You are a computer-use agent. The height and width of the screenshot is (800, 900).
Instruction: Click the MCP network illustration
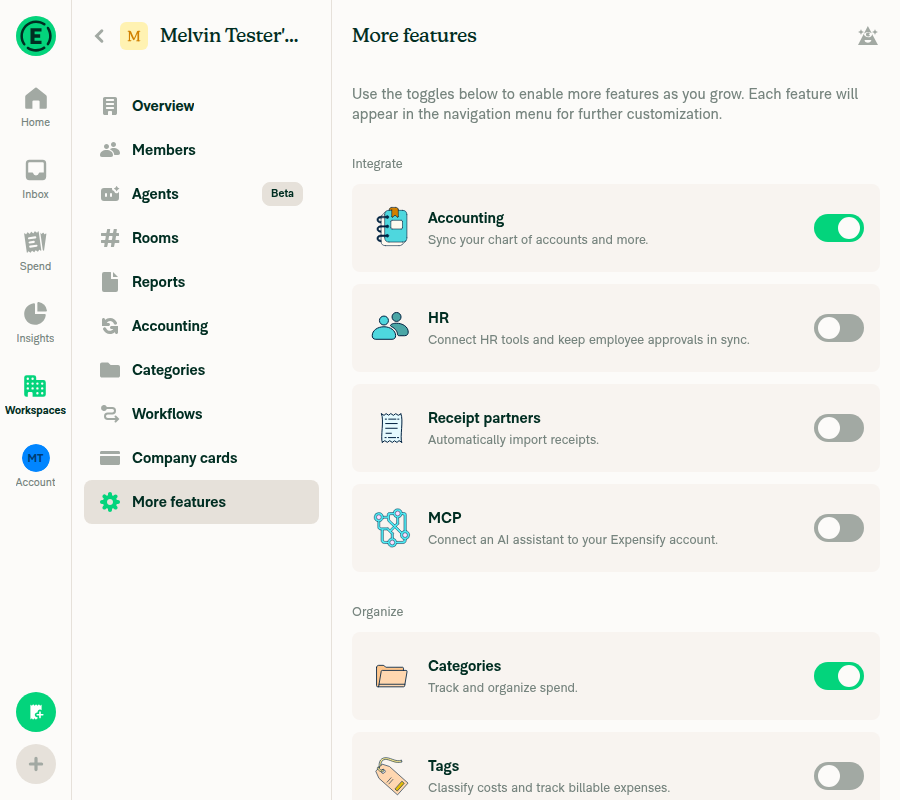(391, 527)
